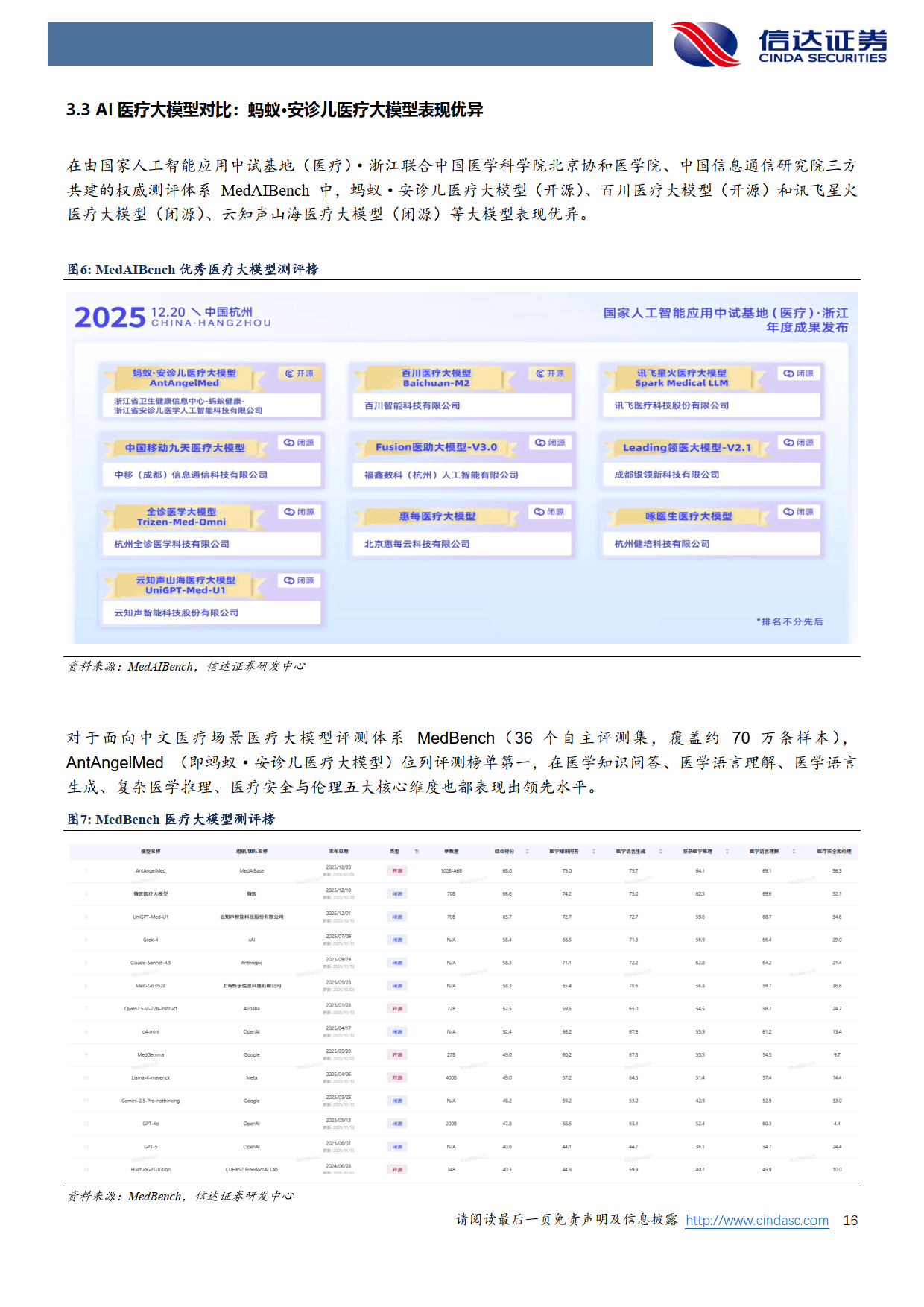Select the Med-Go 0528 row name
924x1307 pixels.
151,986
